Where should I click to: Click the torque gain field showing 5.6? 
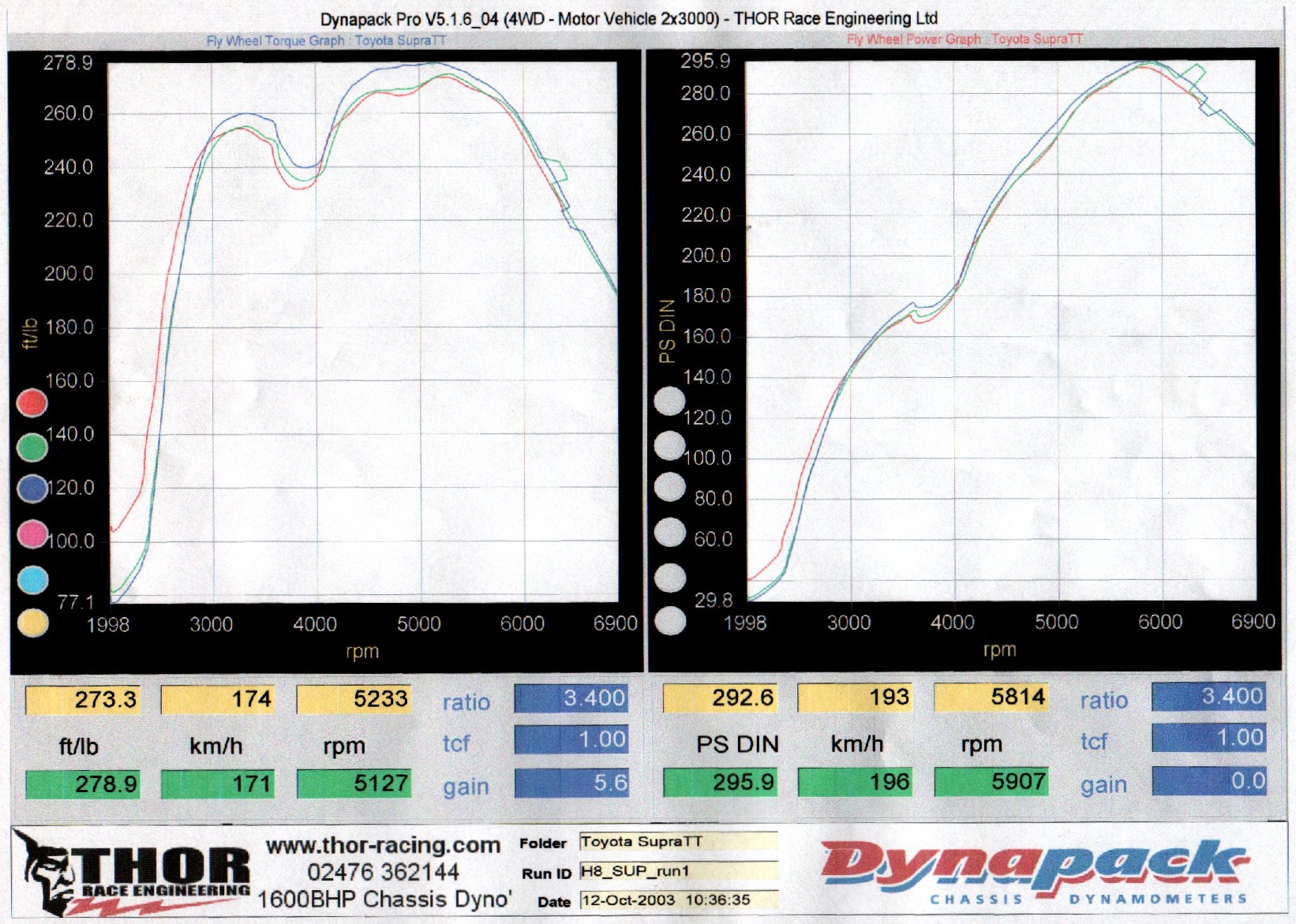(x=571, y=783)
